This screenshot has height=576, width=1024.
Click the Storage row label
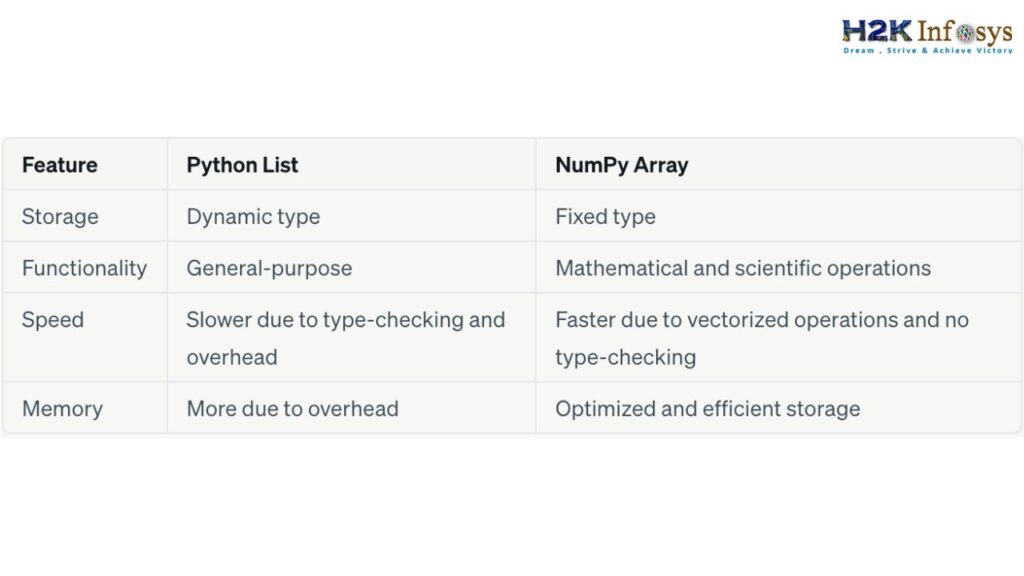[60, 216]
